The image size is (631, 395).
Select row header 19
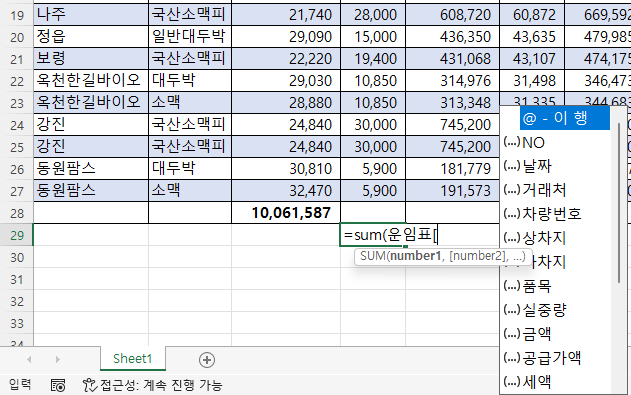click(17, 15)
